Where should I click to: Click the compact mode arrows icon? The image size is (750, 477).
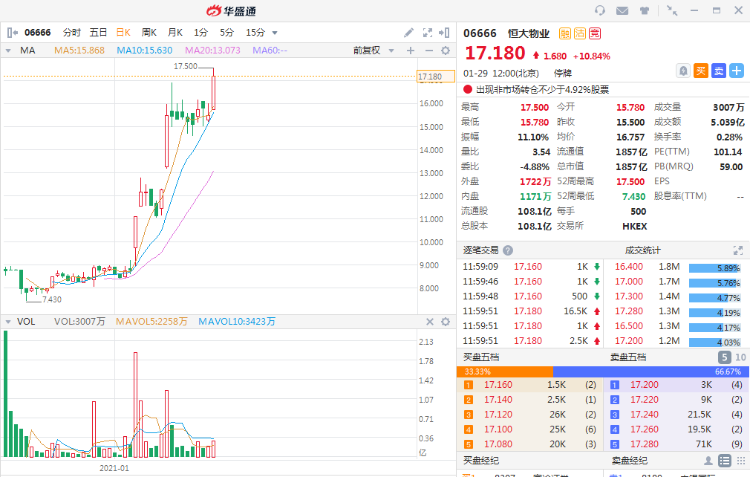point(672,11)
